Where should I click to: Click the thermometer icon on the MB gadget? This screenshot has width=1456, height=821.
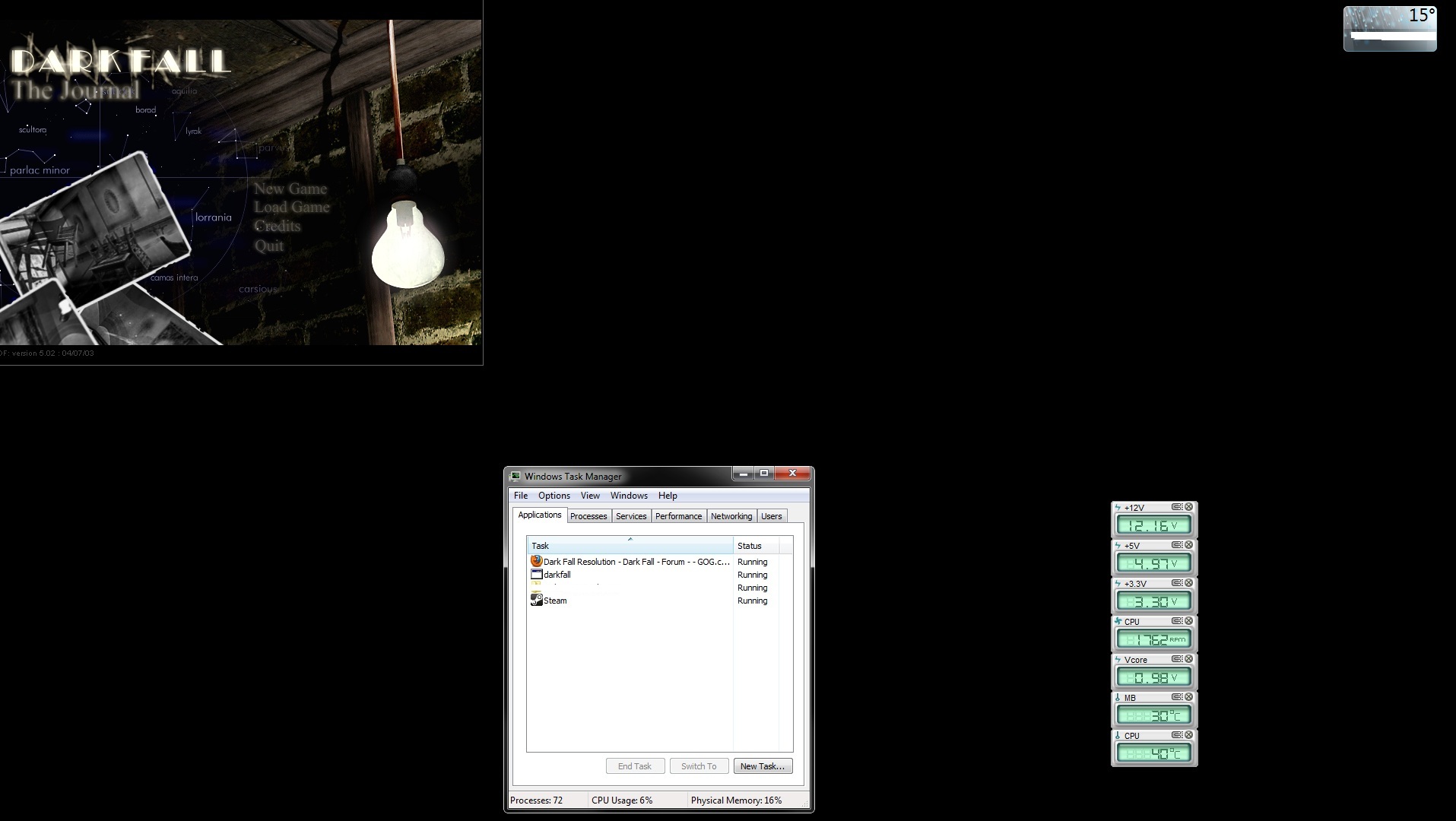[1118, 698]
